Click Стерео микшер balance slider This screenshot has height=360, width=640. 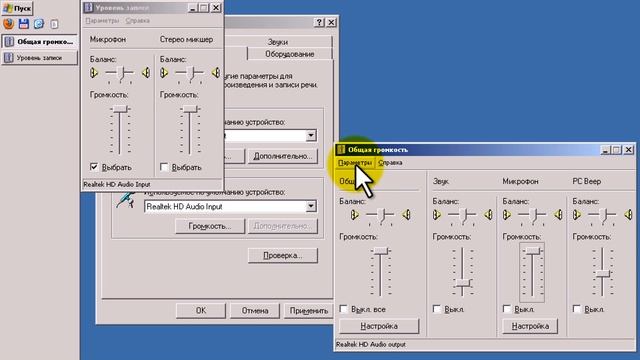190,73
